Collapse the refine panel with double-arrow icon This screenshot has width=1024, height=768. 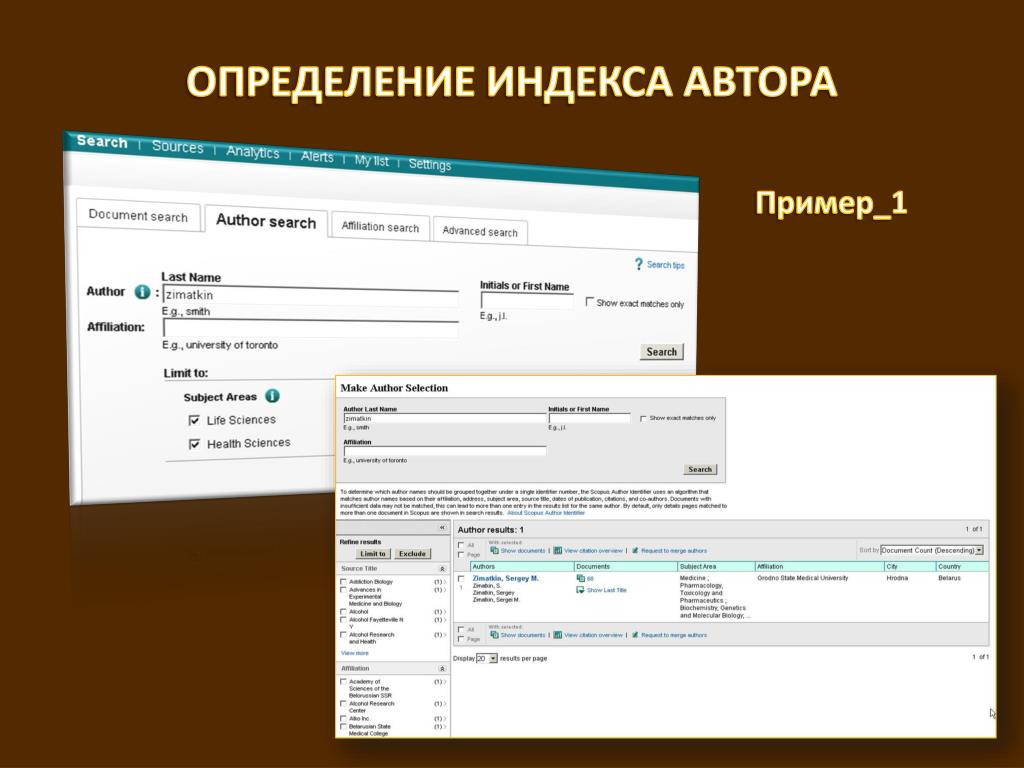click(x=442, y=528)
